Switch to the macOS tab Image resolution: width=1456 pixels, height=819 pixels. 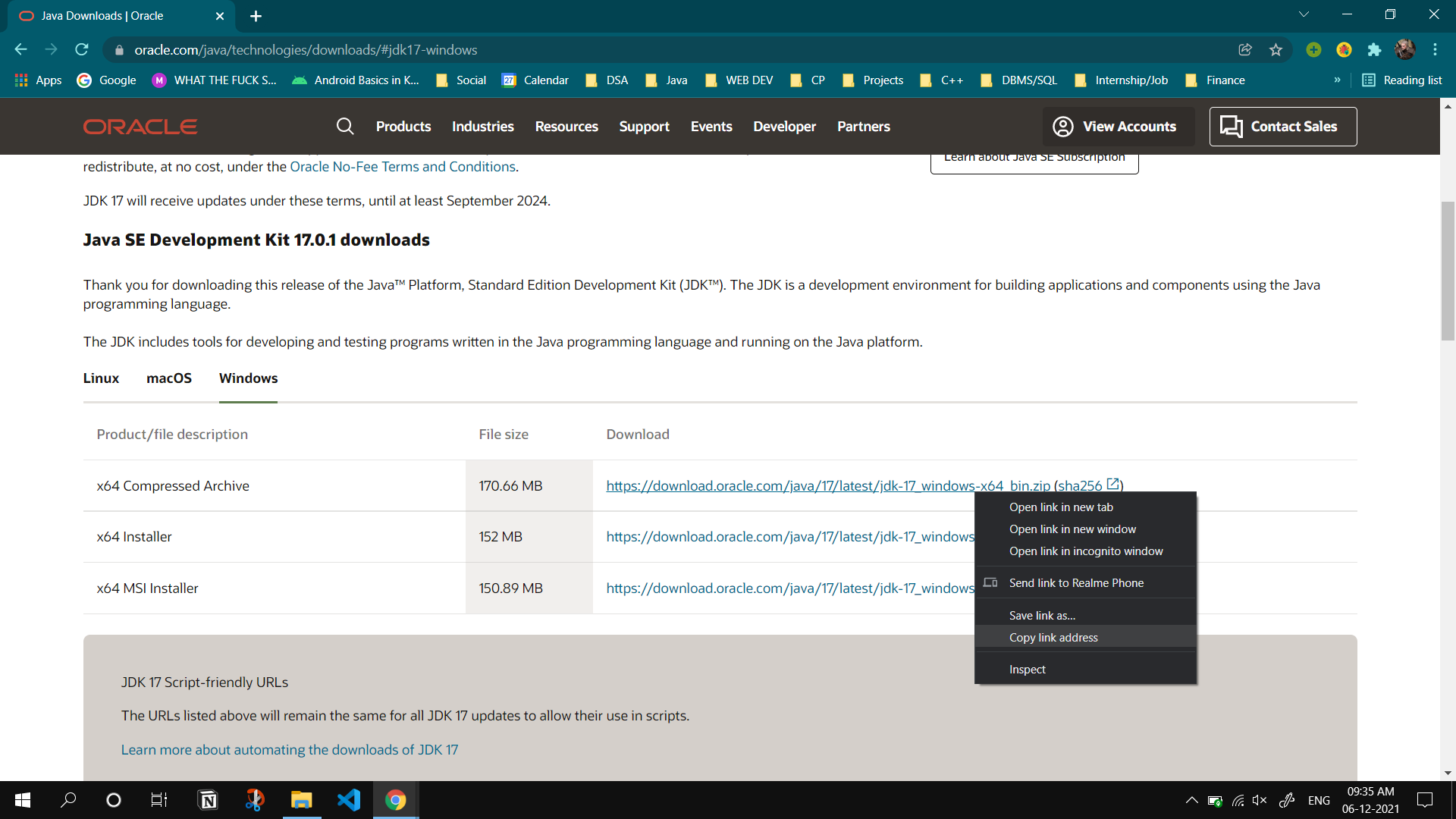click(x=169, y=378)
